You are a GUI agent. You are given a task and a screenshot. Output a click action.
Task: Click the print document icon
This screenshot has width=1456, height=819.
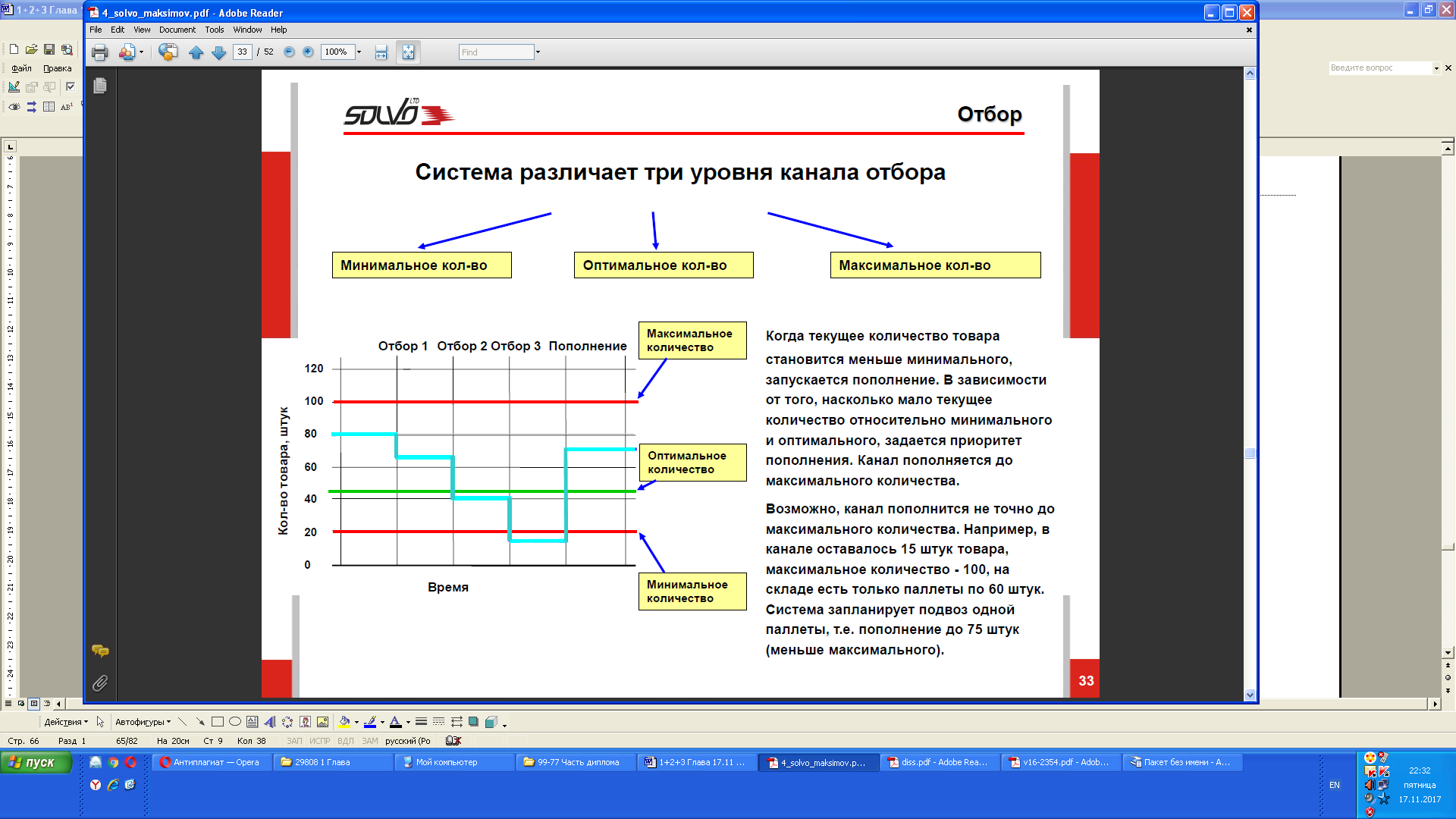(x=98, y=52)
